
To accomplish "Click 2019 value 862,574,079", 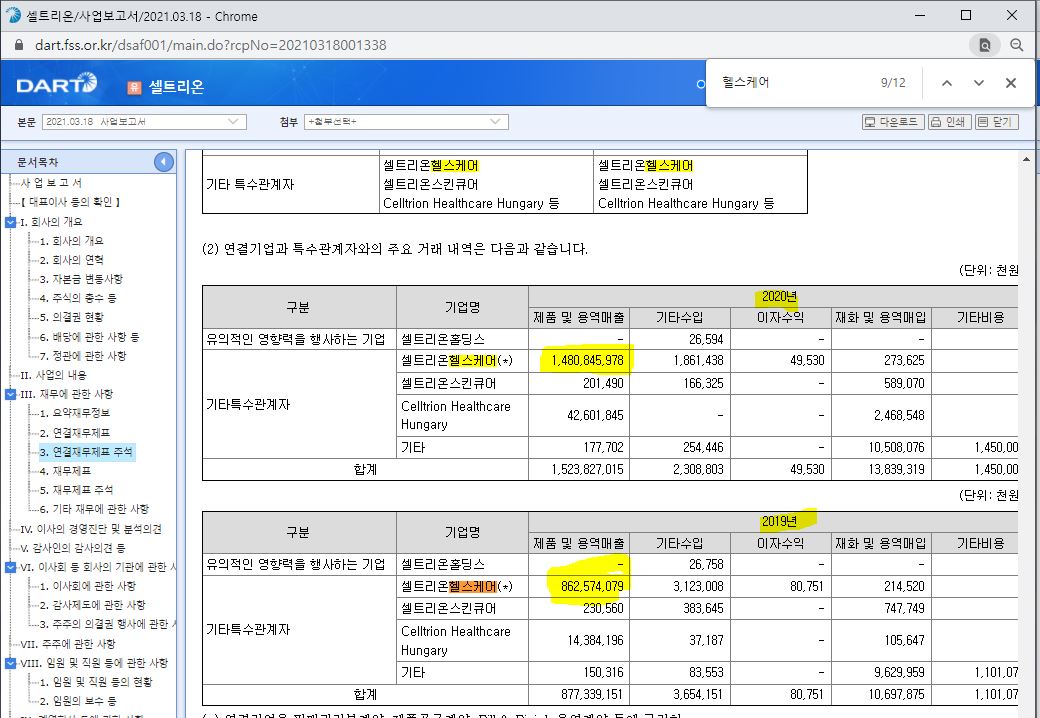I will tap(592, 586).
